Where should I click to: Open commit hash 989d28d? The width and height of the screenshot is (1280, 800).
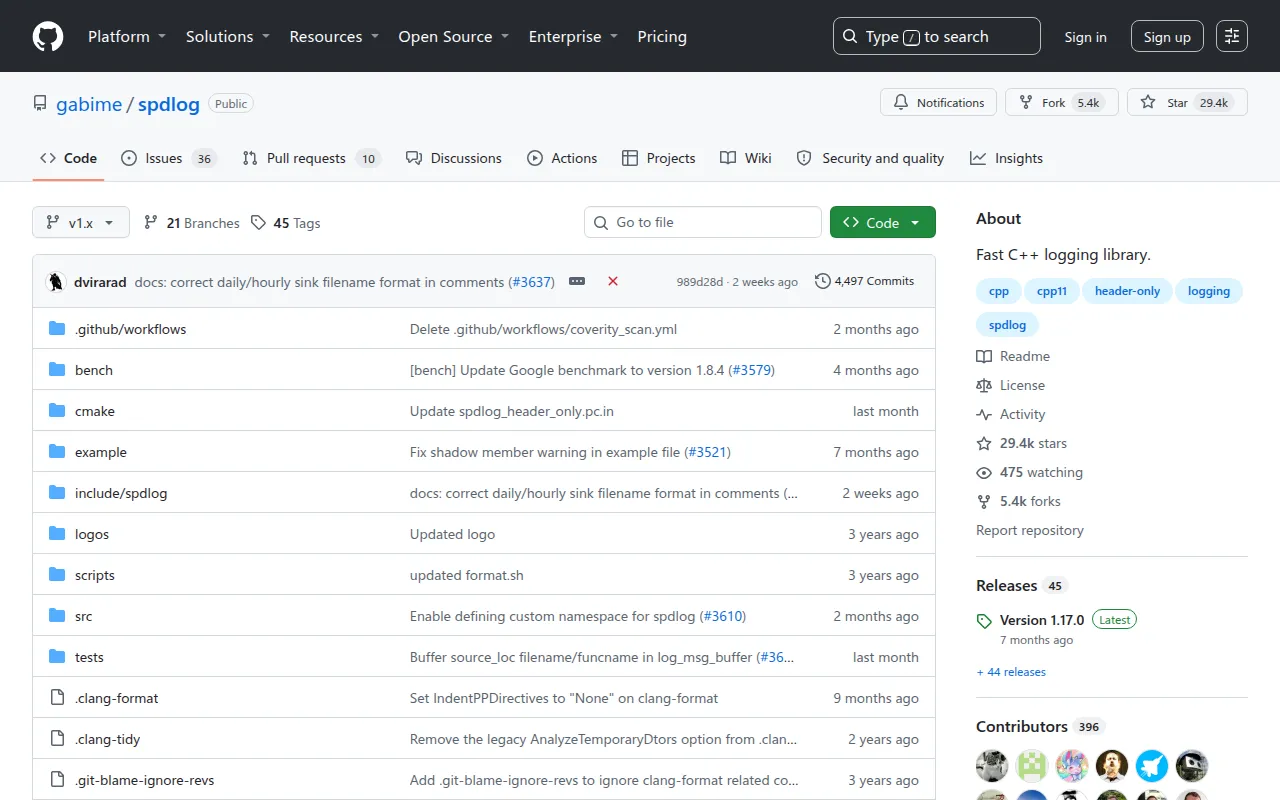[x=700, y=282]
